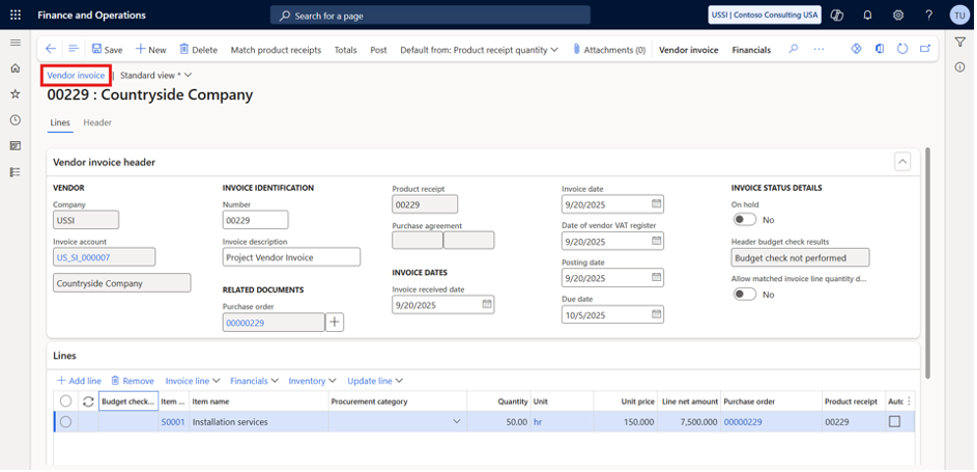Open grid column options dots

tap(909, 402)
